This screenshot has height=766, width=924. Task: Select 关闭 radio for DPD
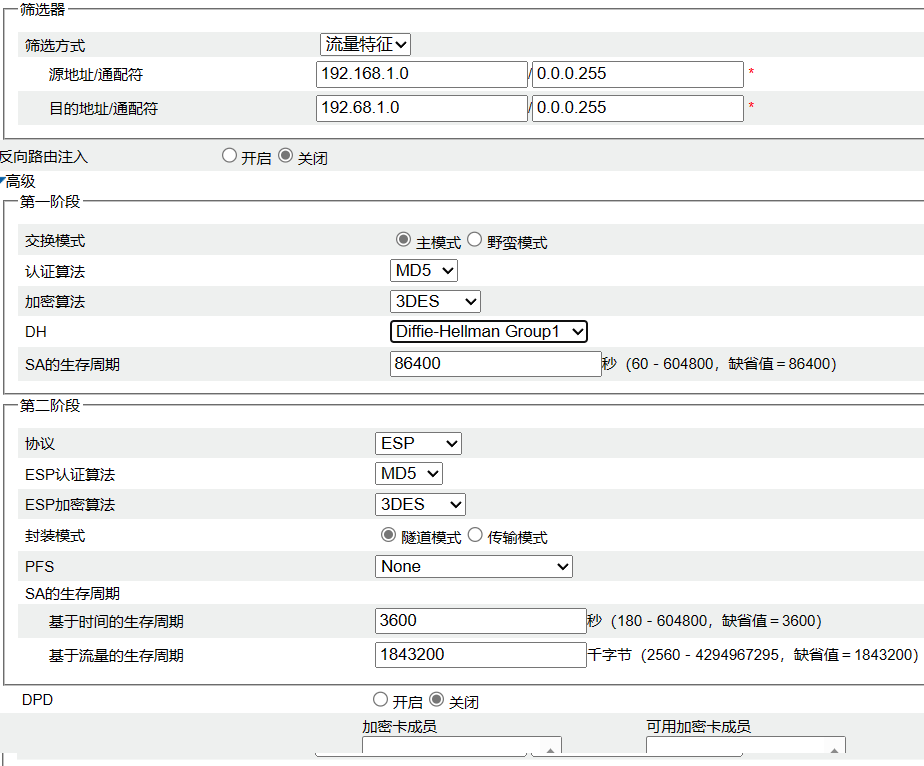[x=437, y=699]
